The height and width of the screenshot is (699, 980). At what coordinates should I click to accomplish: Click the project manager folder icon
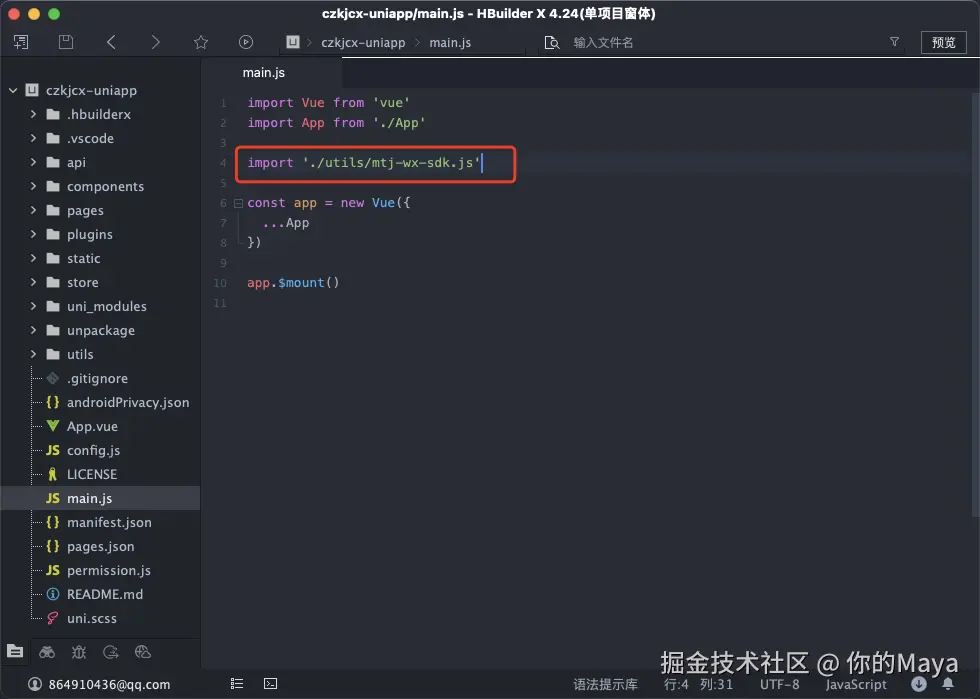(x=15, y=651)
